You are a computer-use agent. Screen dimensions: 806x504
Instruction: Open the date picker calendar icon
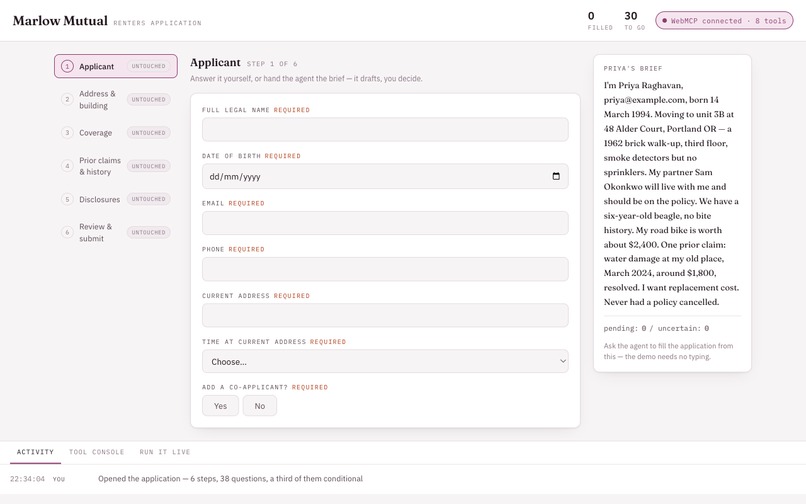click(x=556, y=176)
